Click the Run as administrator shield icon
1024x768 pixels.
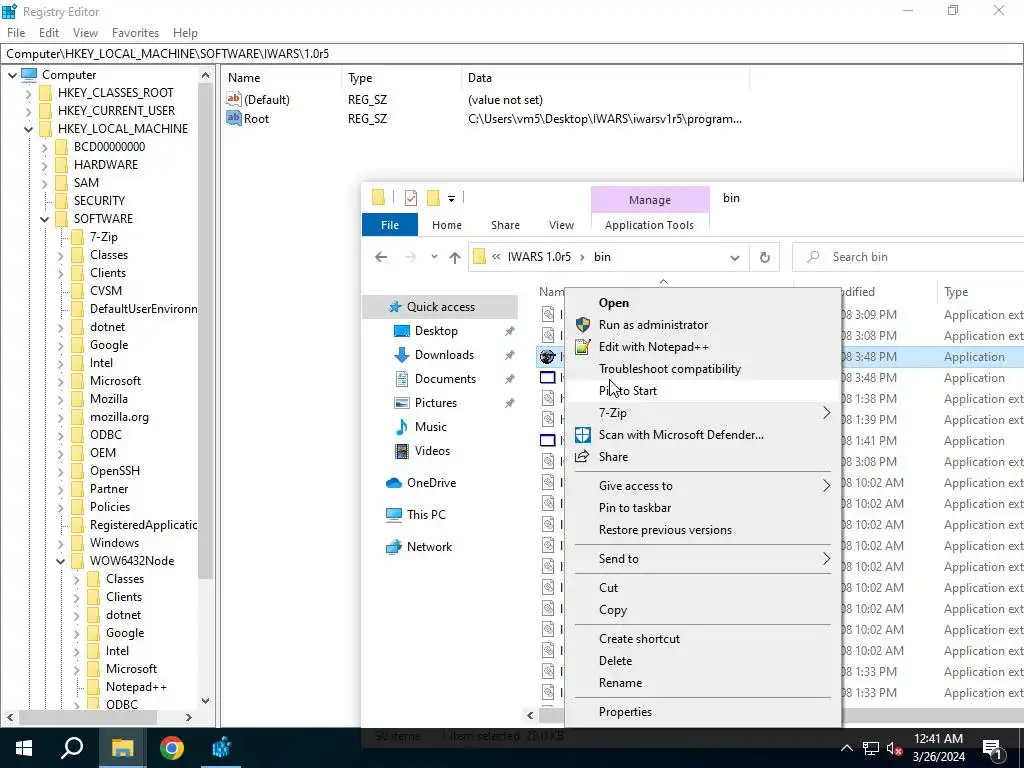(x=583, y=325)
